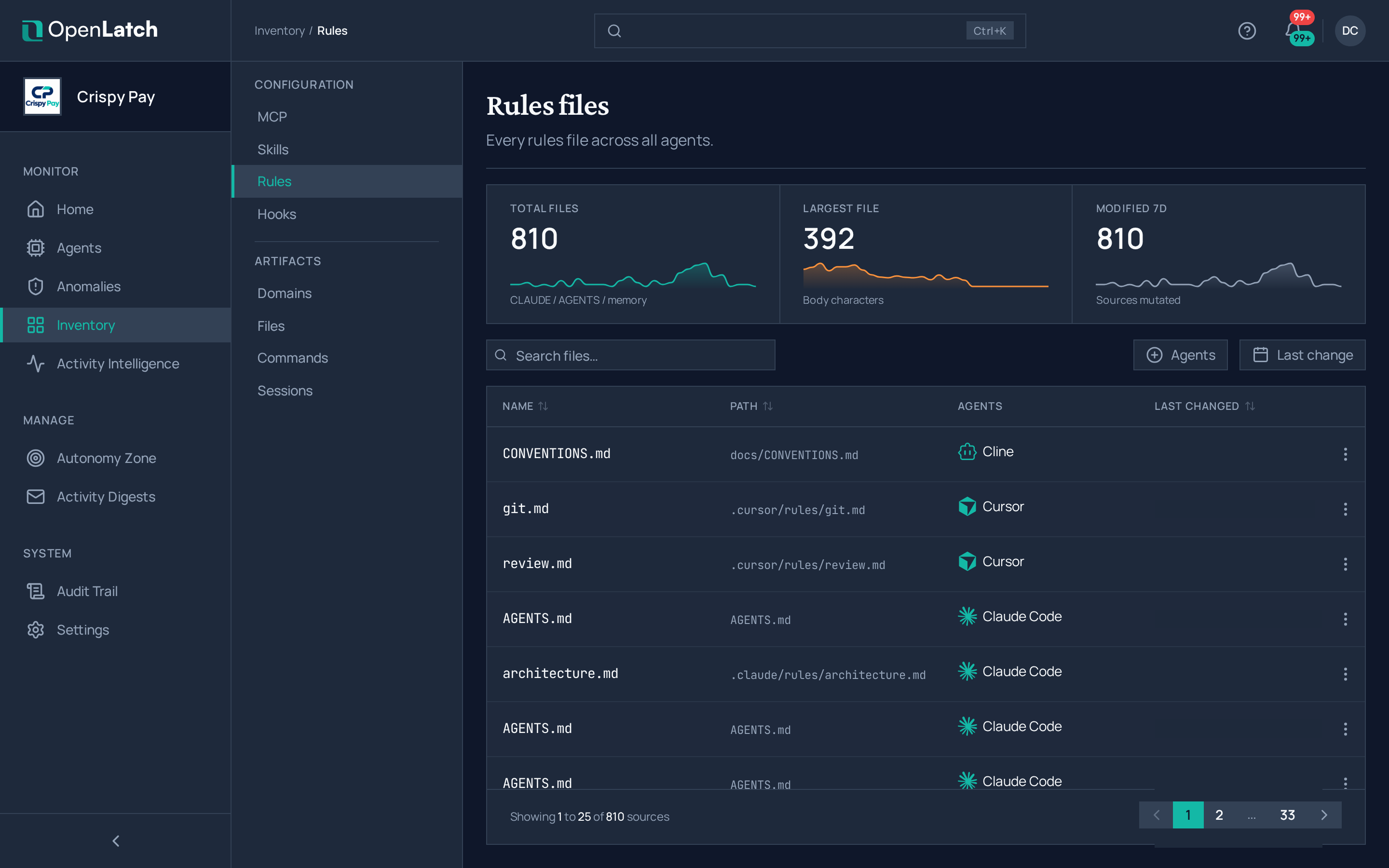This screenshot has width=1389, height=868.
Task: Open Settings in the sidebar
Action: (x=115, y=630)
